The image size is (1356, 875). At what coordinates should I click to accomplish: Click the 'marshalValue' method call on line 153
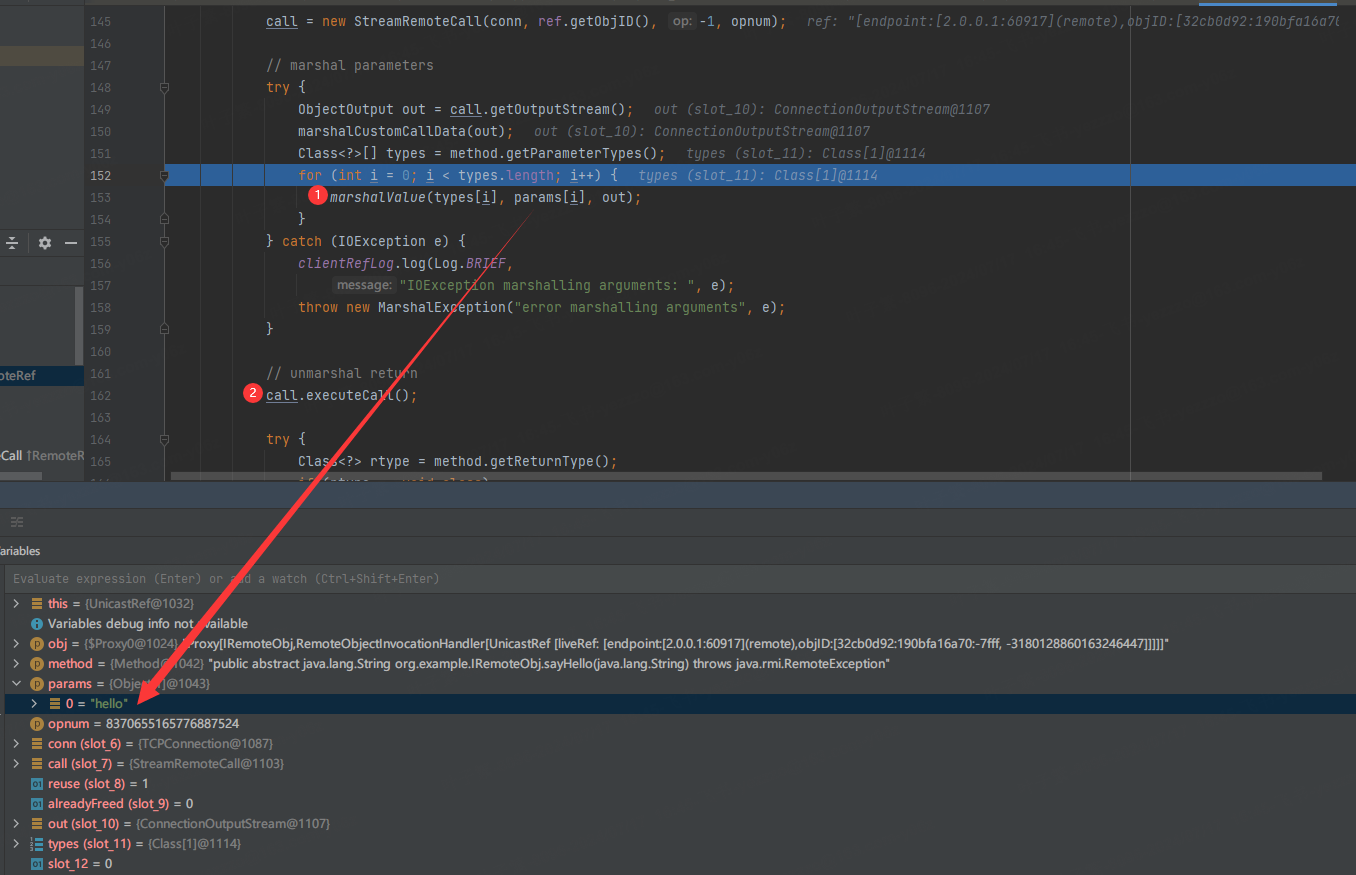click(x=377, y=198)
